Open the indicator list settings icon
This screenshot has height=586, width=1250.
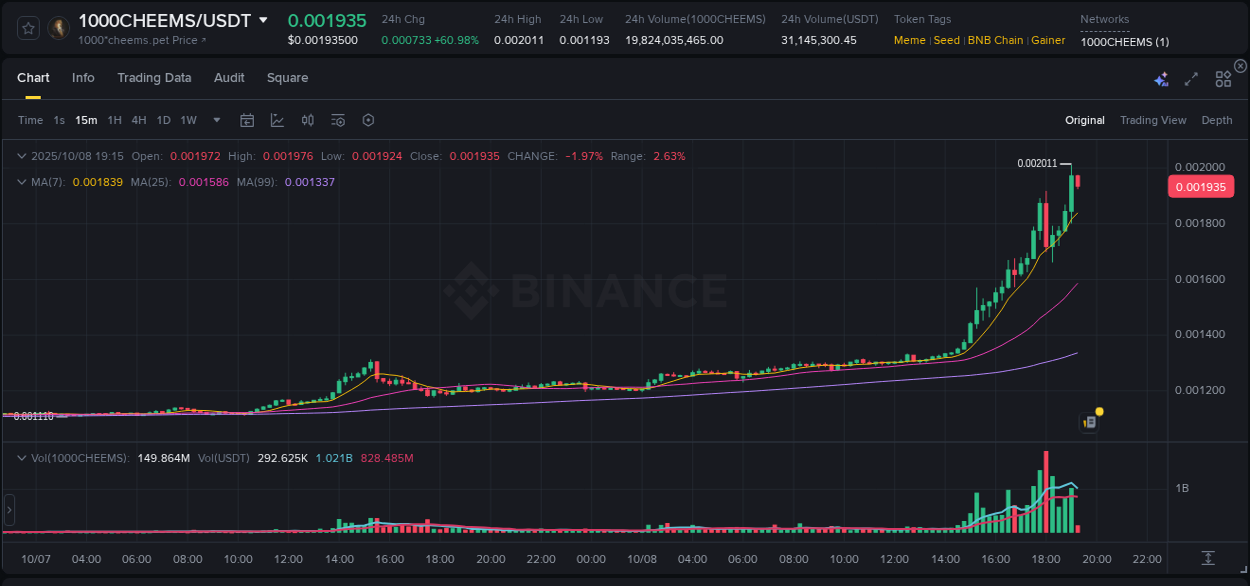[338, 120]
